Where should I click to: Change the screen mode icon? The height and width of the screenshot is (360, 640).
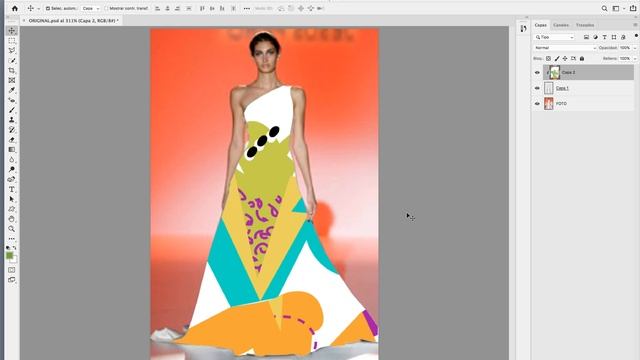coord(12,280)
